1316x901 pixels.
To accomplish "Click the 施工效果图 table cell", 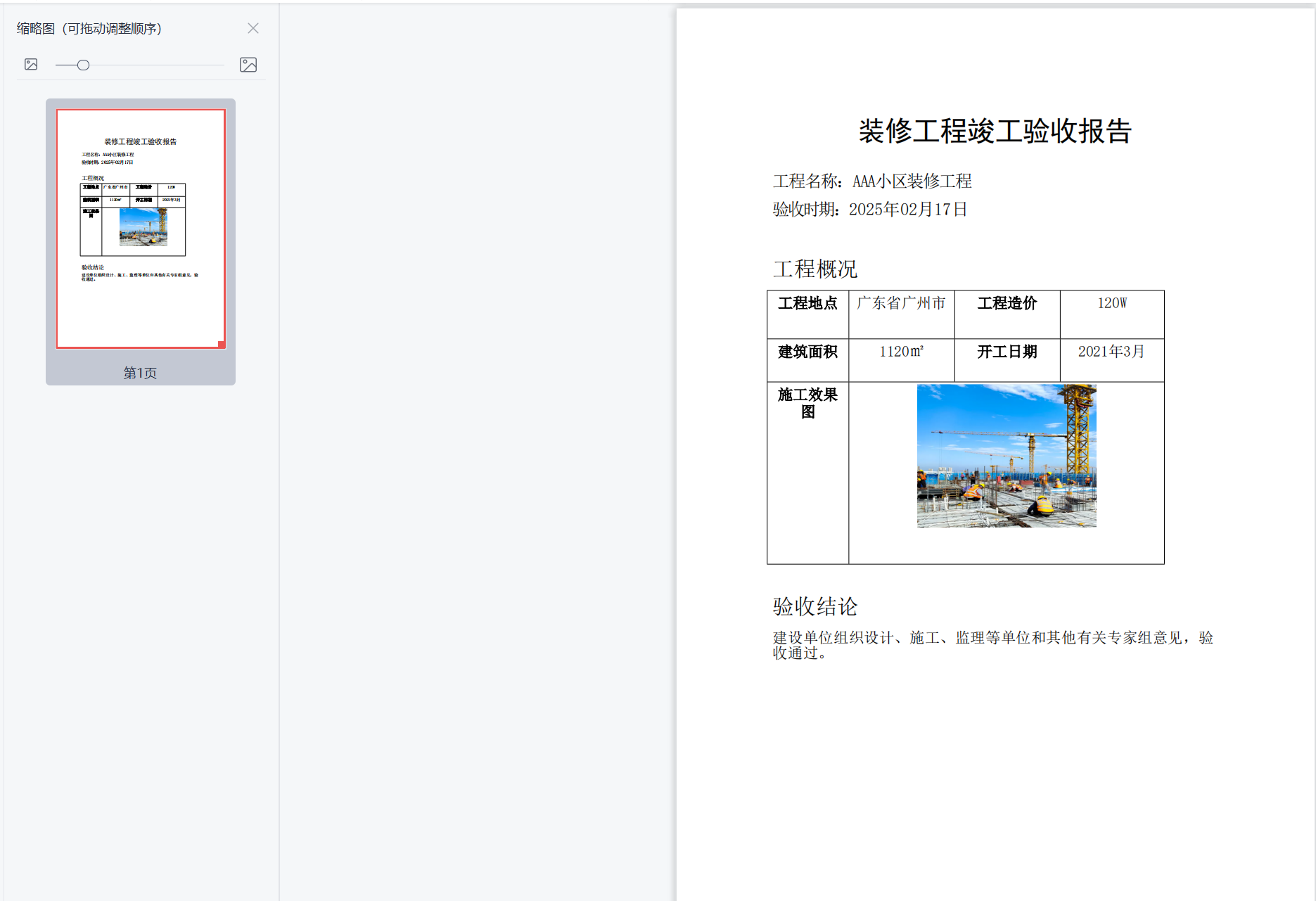I will pos(807,403).
